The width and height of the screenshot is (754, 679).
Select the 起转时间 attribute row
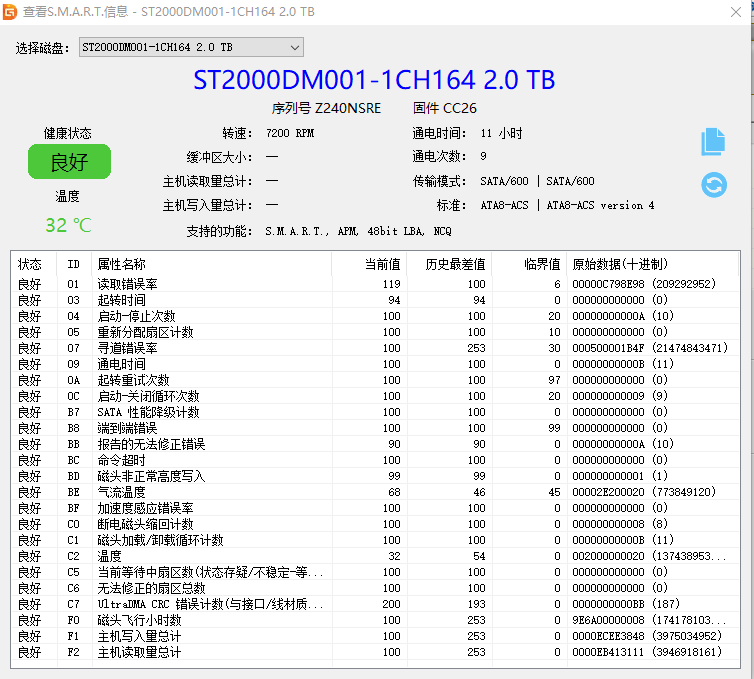[375, 300]
